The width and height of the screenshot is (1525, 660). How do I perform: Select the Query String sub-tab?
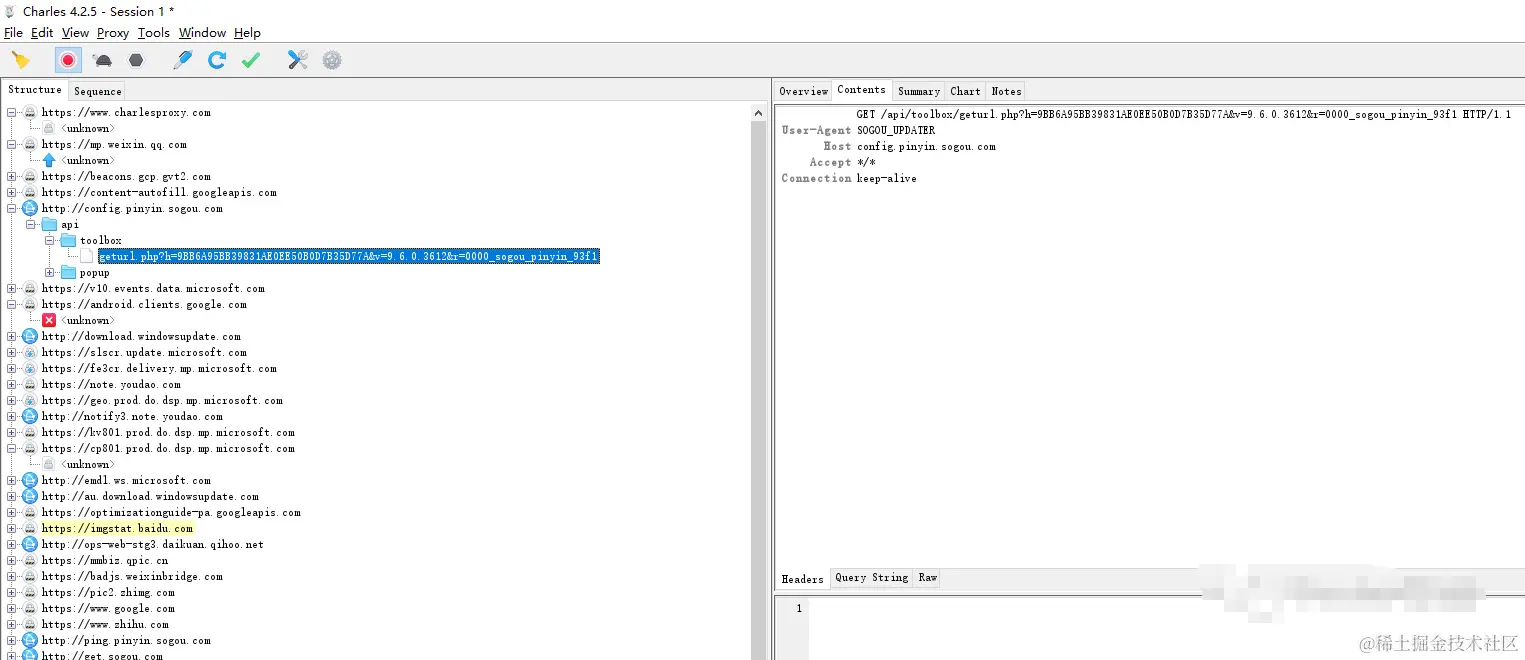[871, 578]
